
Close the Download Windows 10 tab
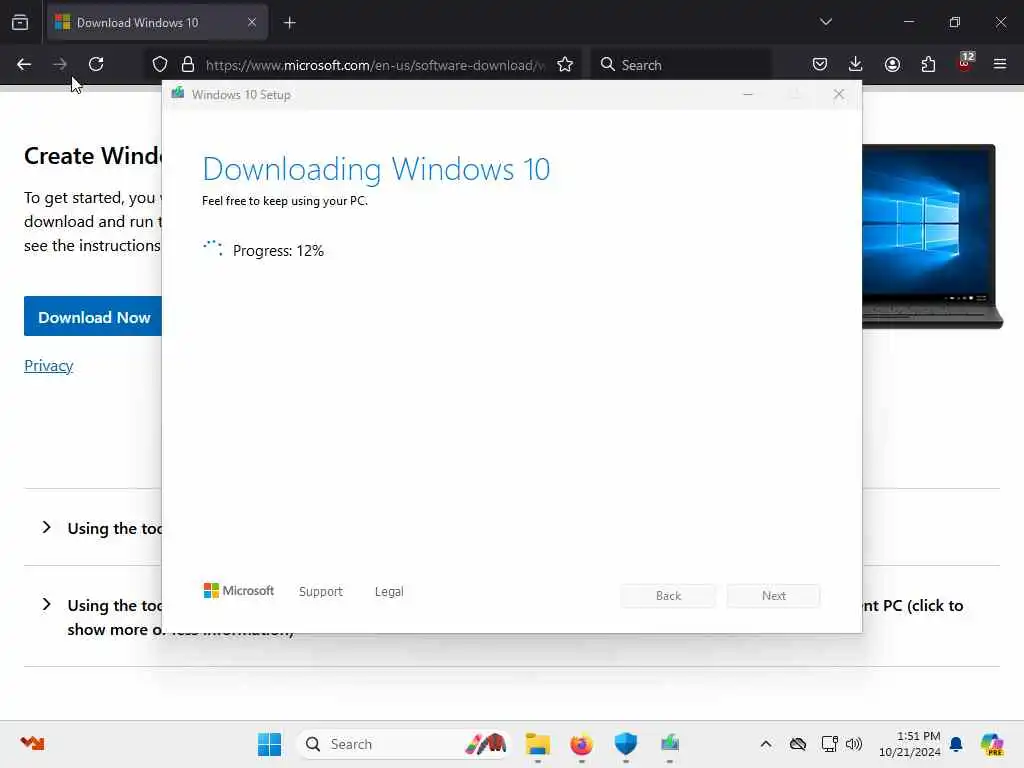(251, 22)
